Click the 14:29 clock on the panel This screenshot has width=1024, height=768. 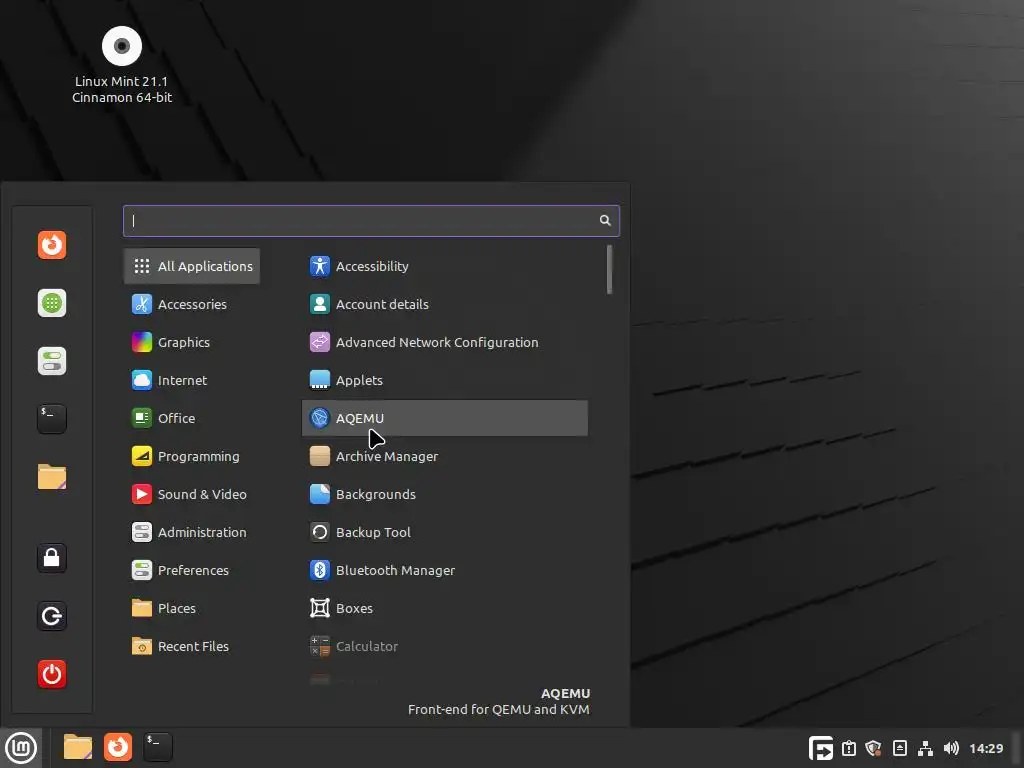(986, 748)
